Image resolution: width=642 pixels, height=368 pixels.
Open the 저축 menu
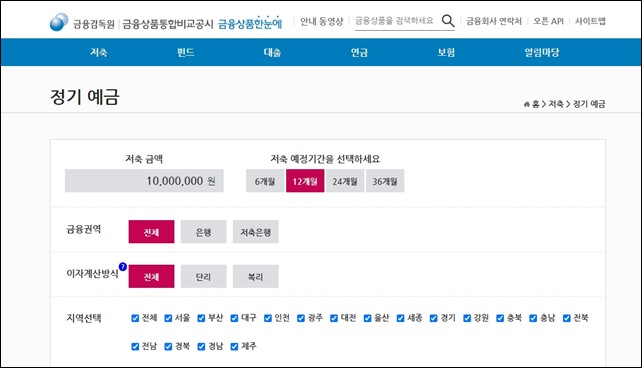click(99, 52)
